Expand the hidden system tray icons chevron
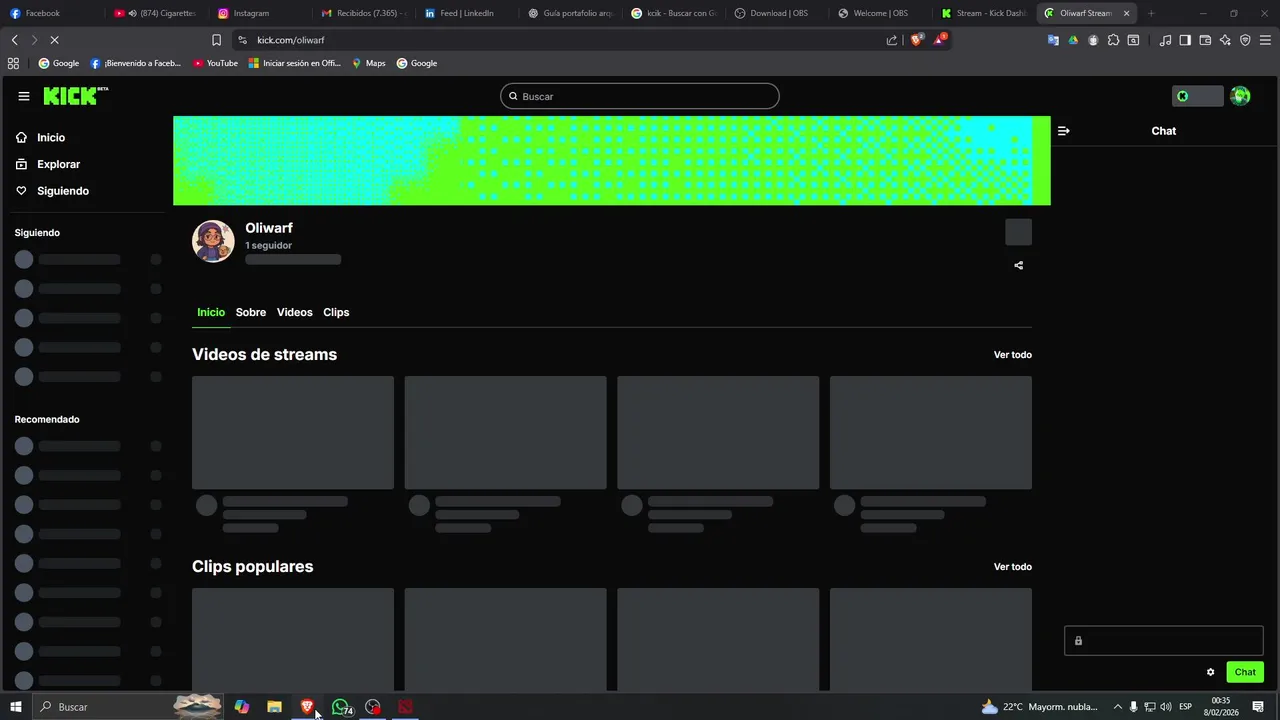1280x720 pixels. 1118,707
